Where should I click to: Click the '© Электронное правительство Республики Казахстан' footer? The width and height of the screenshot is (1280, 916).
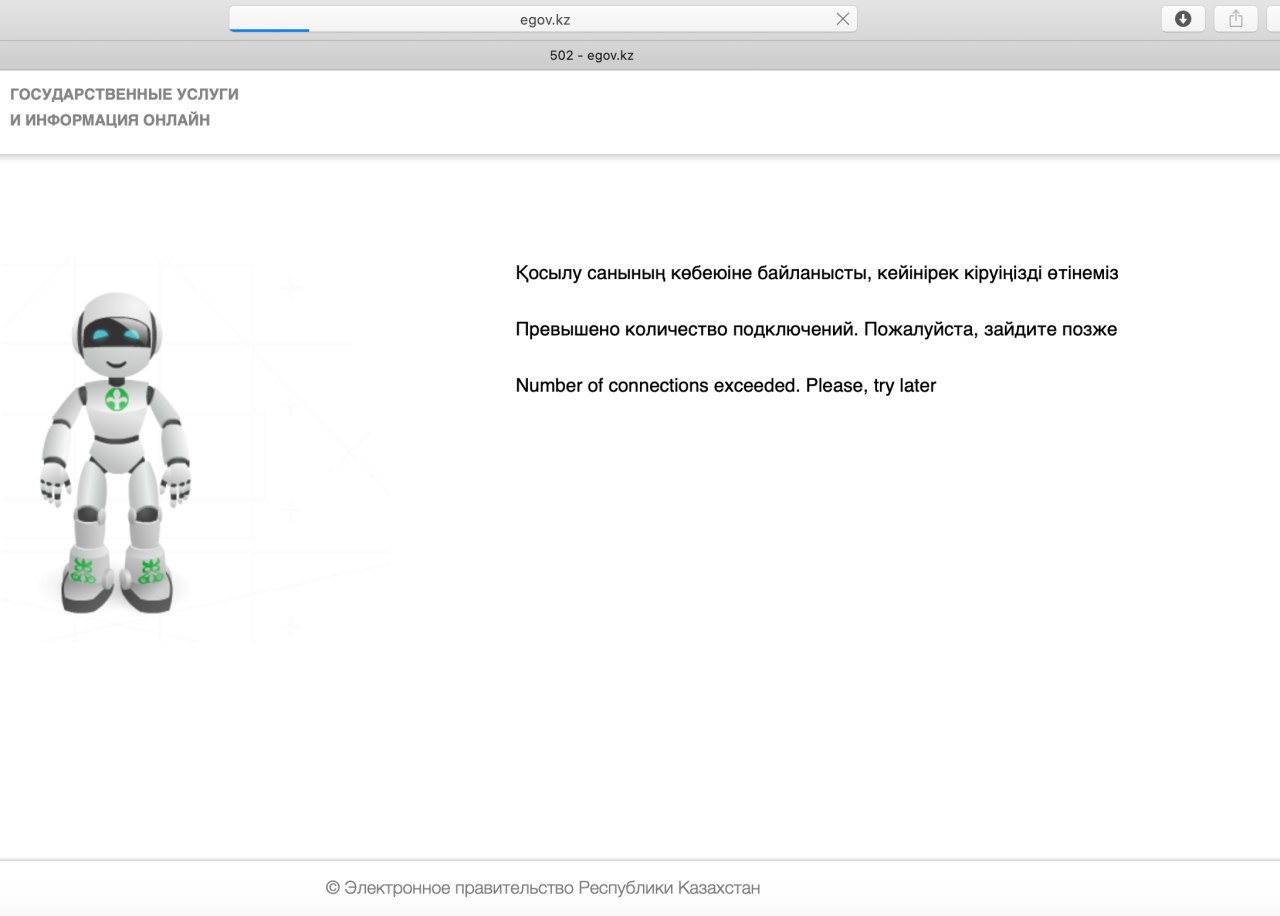pos(543,888)
